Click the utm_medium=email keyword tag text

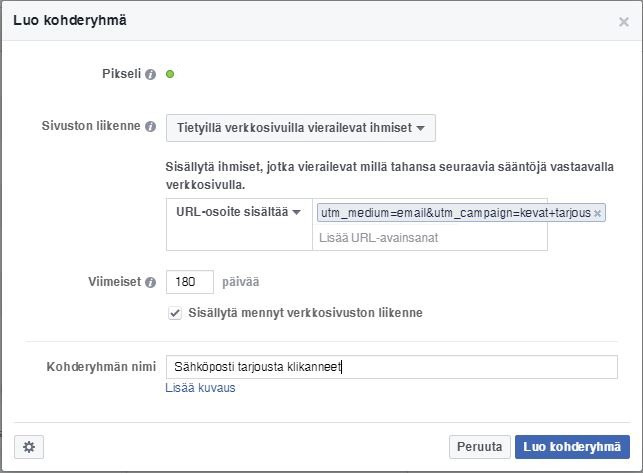click(x=456, y=213)
